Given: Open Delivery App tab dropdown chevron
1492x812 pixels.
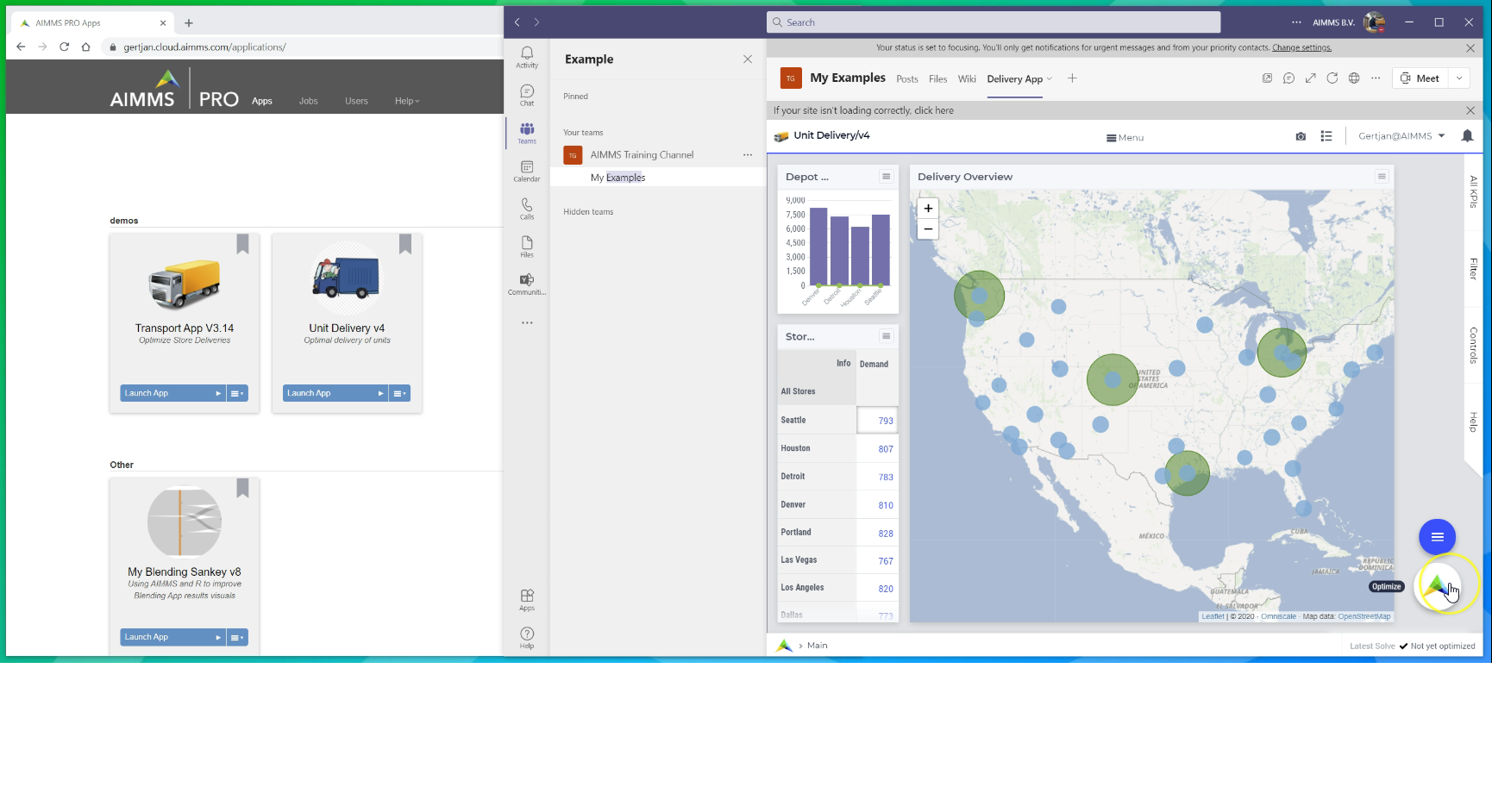Looking at the screenshot, I should [x=1050, y=79].
